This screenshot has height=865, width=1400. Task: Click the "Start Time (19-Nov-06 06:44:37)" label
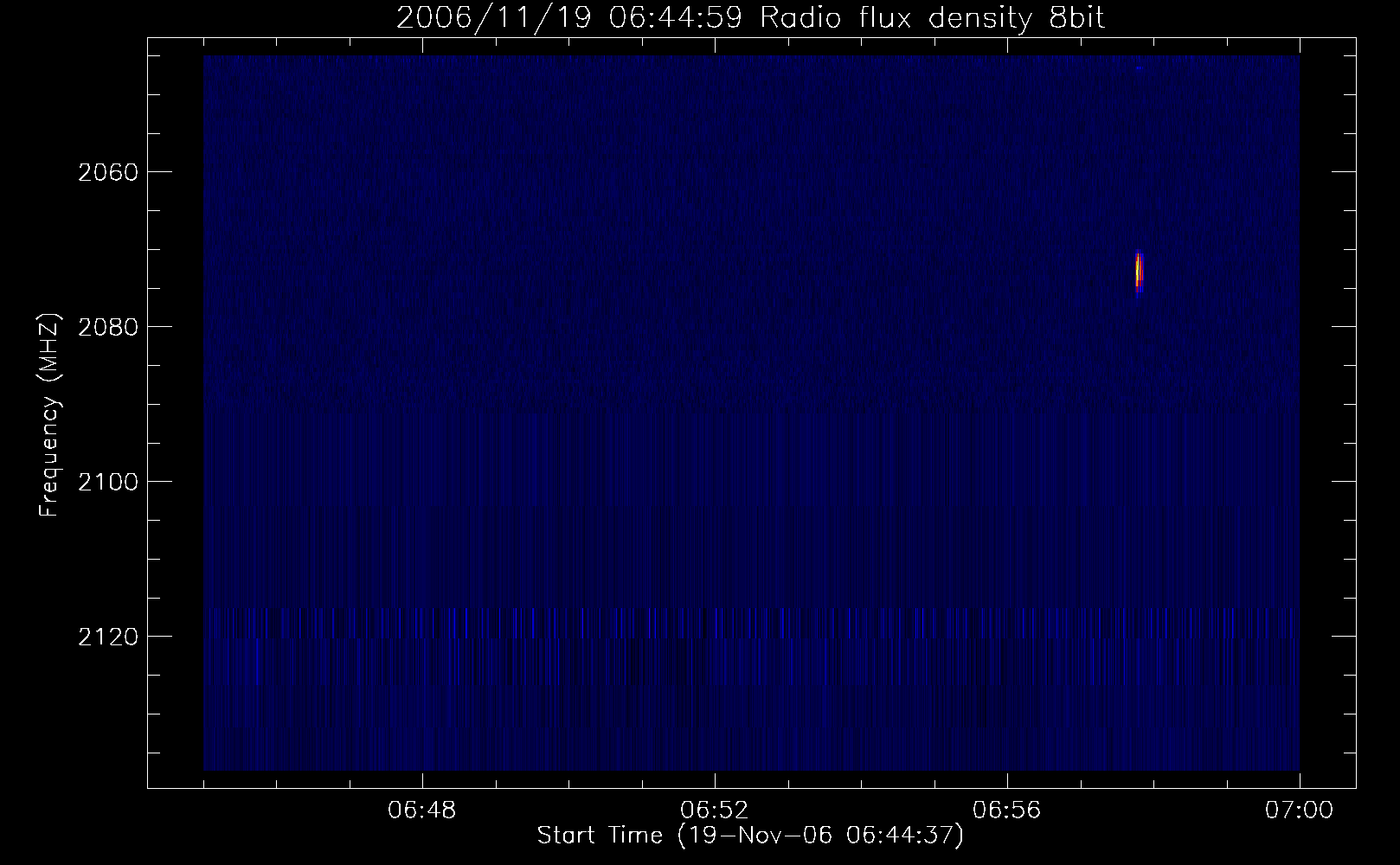(x=750, y=836)
